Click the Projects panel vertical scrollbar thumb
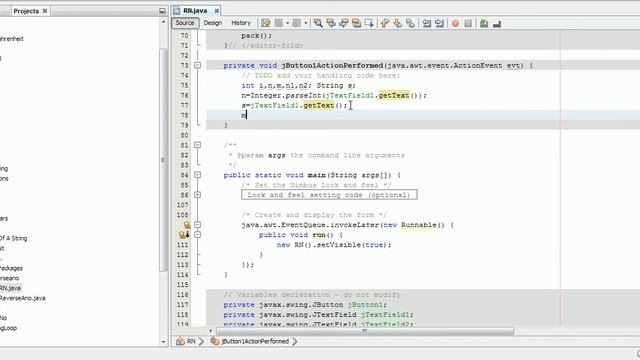Image resolution: width=640 pixels, height=360 pixels. (x=164, y=160)
